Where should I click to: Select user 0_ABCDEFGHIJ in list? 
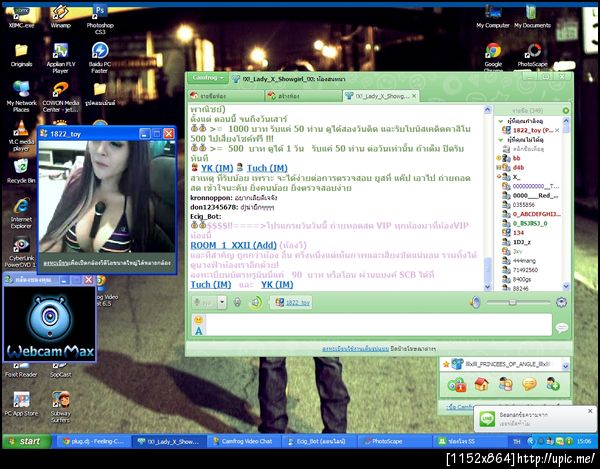pos(532,214)
